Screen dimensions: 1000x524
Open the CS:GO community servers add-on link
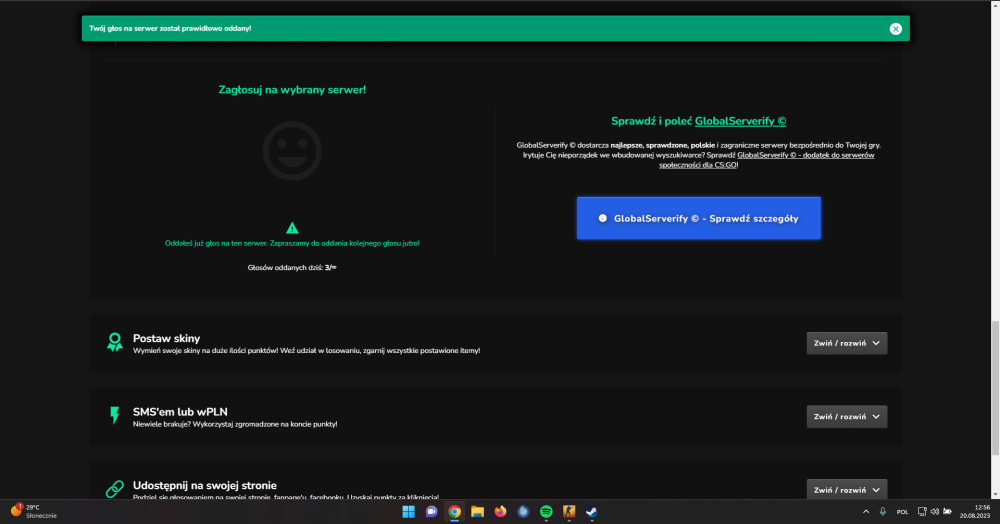click(767, 160)
